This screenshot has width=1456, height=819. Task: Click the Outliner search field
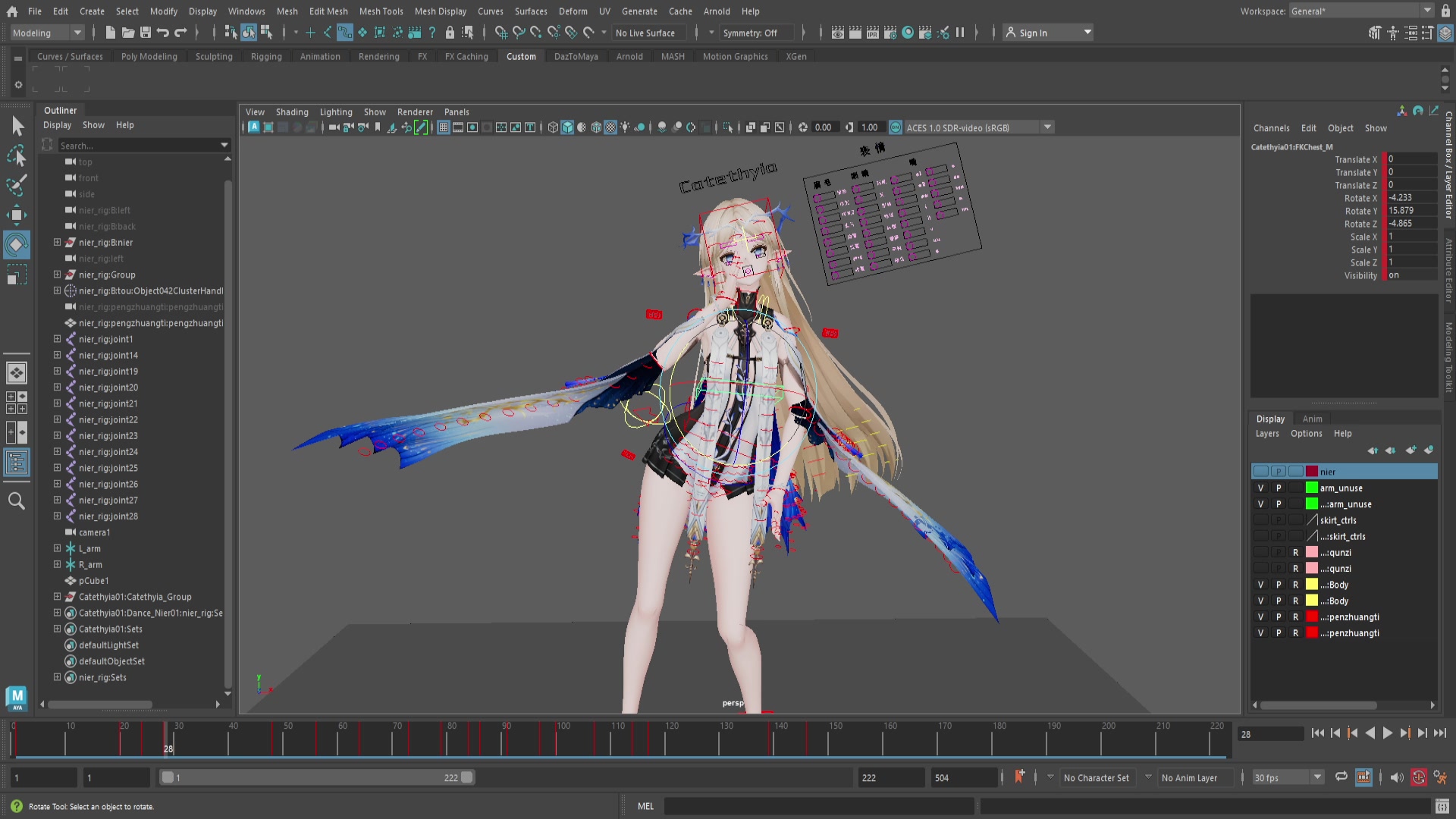[x=140, y=146]
